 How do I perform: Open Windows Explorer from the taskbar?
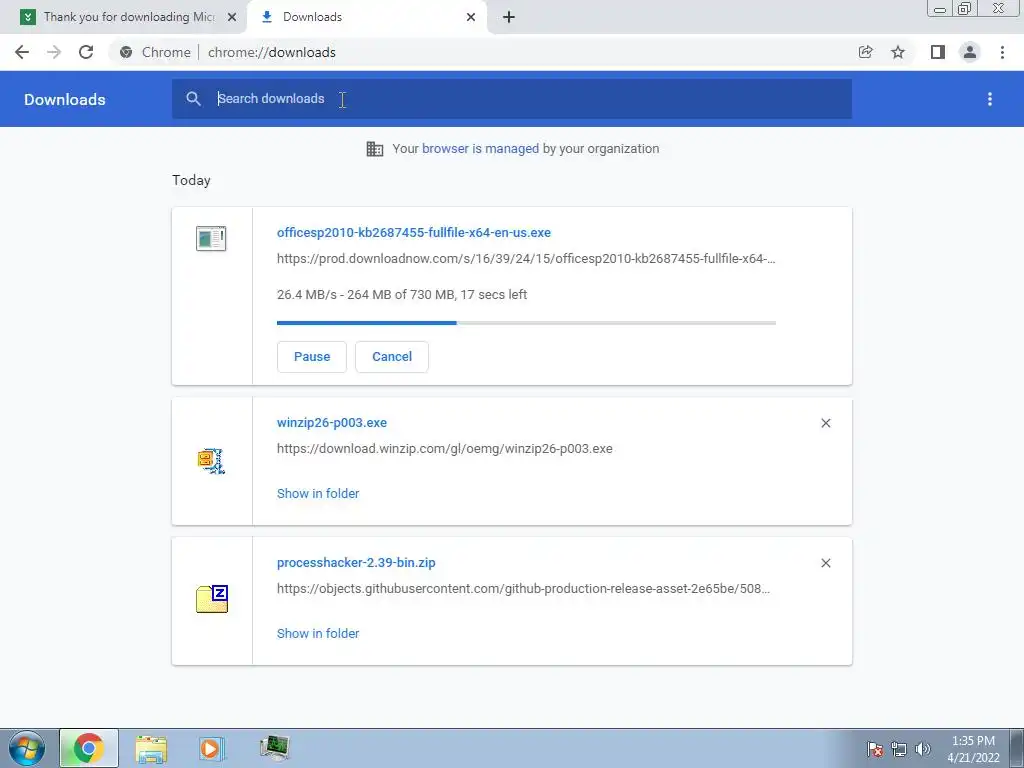[x=151, y=749]
